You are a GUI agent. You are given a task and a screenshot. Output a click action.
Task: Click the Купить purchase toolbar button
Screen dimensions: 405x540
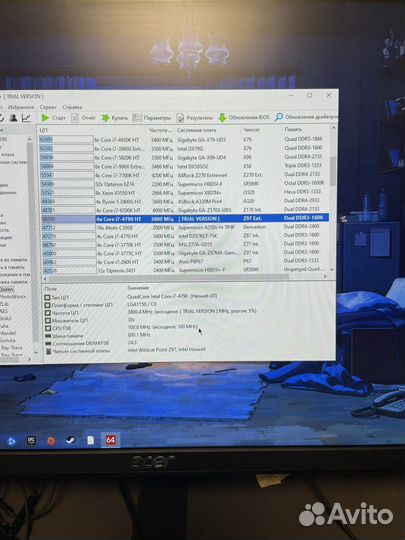(x=114, y=118)
